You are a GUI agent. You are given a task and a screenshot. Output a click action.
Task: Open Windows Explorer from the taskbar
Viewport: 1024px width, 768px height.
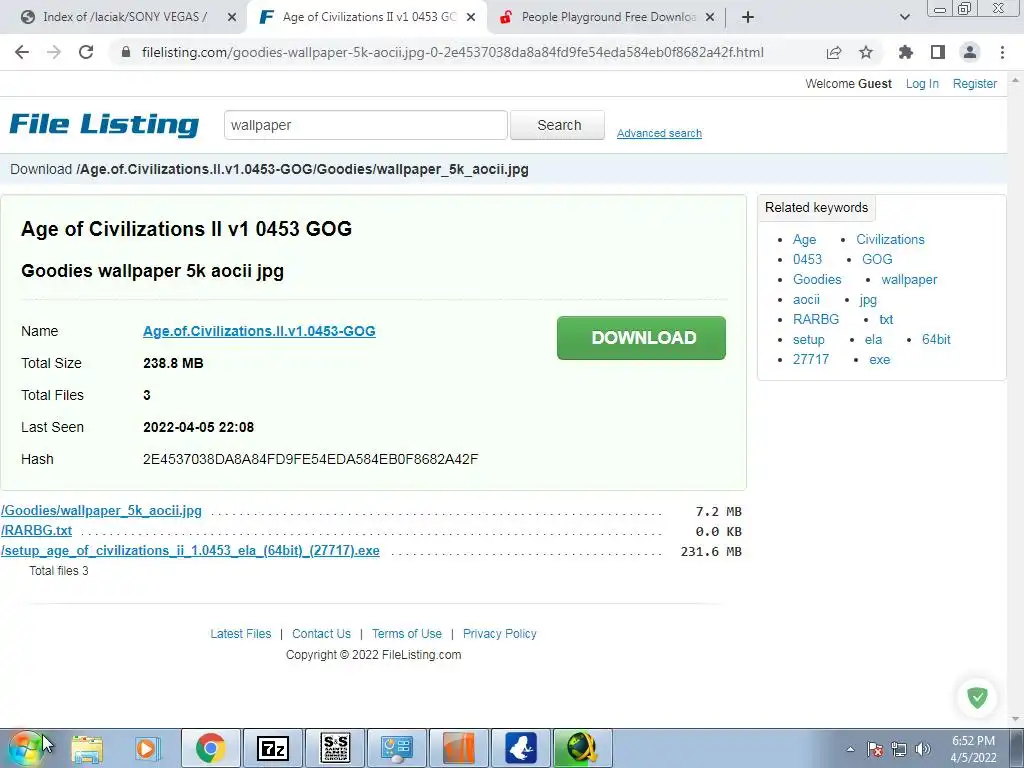(x=87, y=748)
